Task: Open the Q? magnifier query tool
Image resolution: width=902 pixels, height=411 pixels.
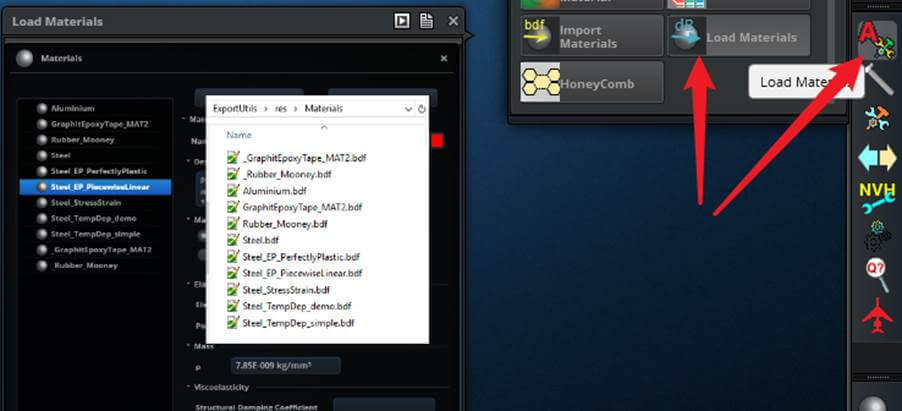Action: [877, 275]
